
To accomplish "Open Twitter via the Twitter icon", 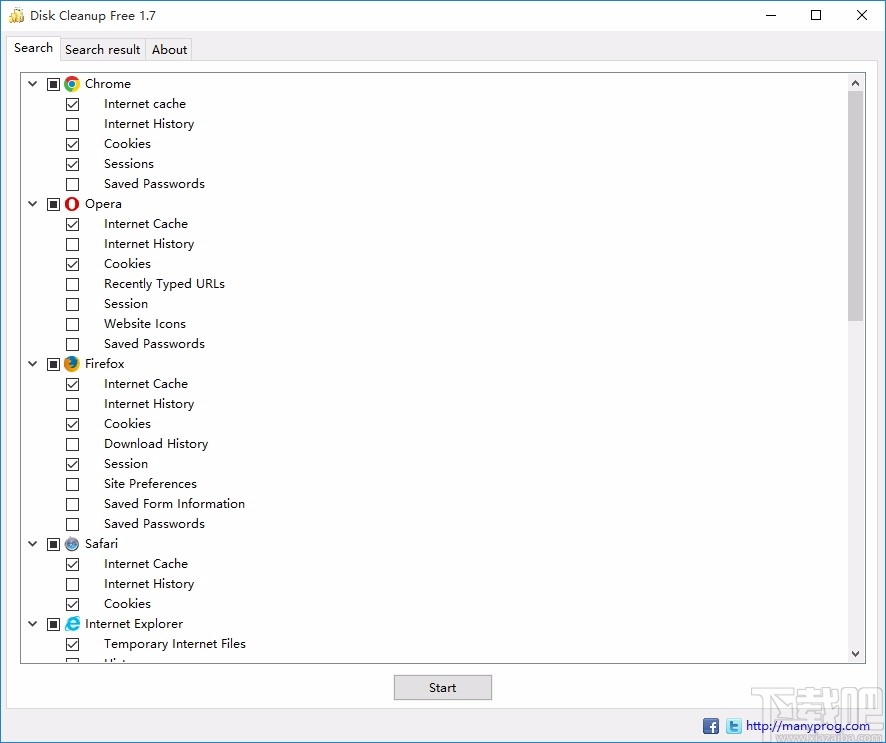I will (733, 725).
